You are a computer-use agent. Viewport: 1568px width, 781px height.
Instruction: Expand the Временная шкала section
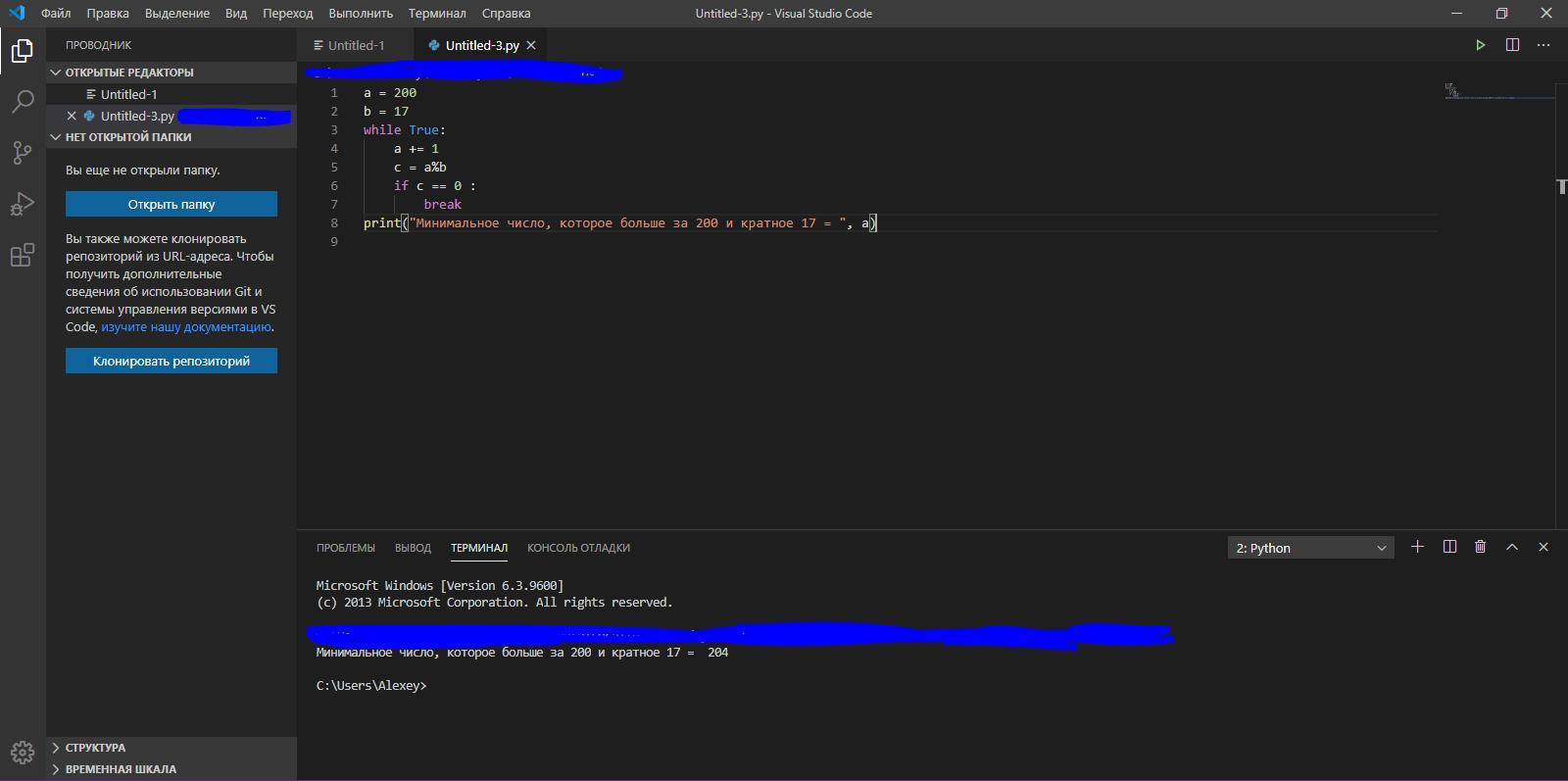tap(121, 769)
